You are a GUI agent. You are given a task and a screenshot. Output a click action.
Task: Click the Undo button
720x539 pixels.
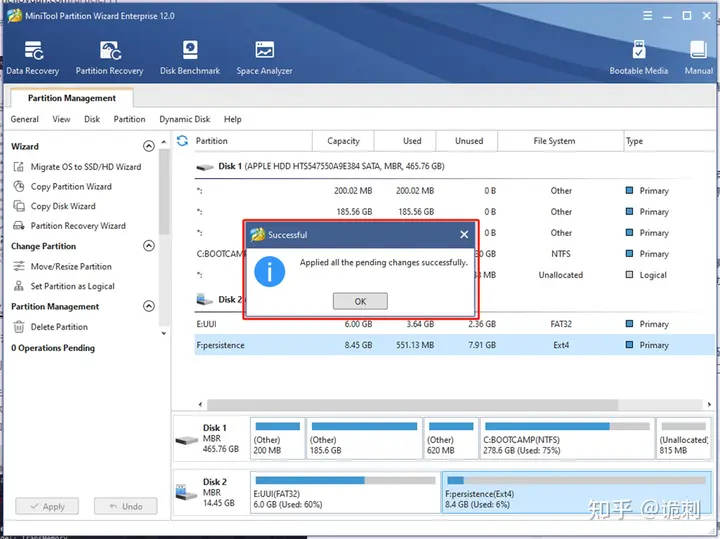pyautogui.click(x=125, y=506)
